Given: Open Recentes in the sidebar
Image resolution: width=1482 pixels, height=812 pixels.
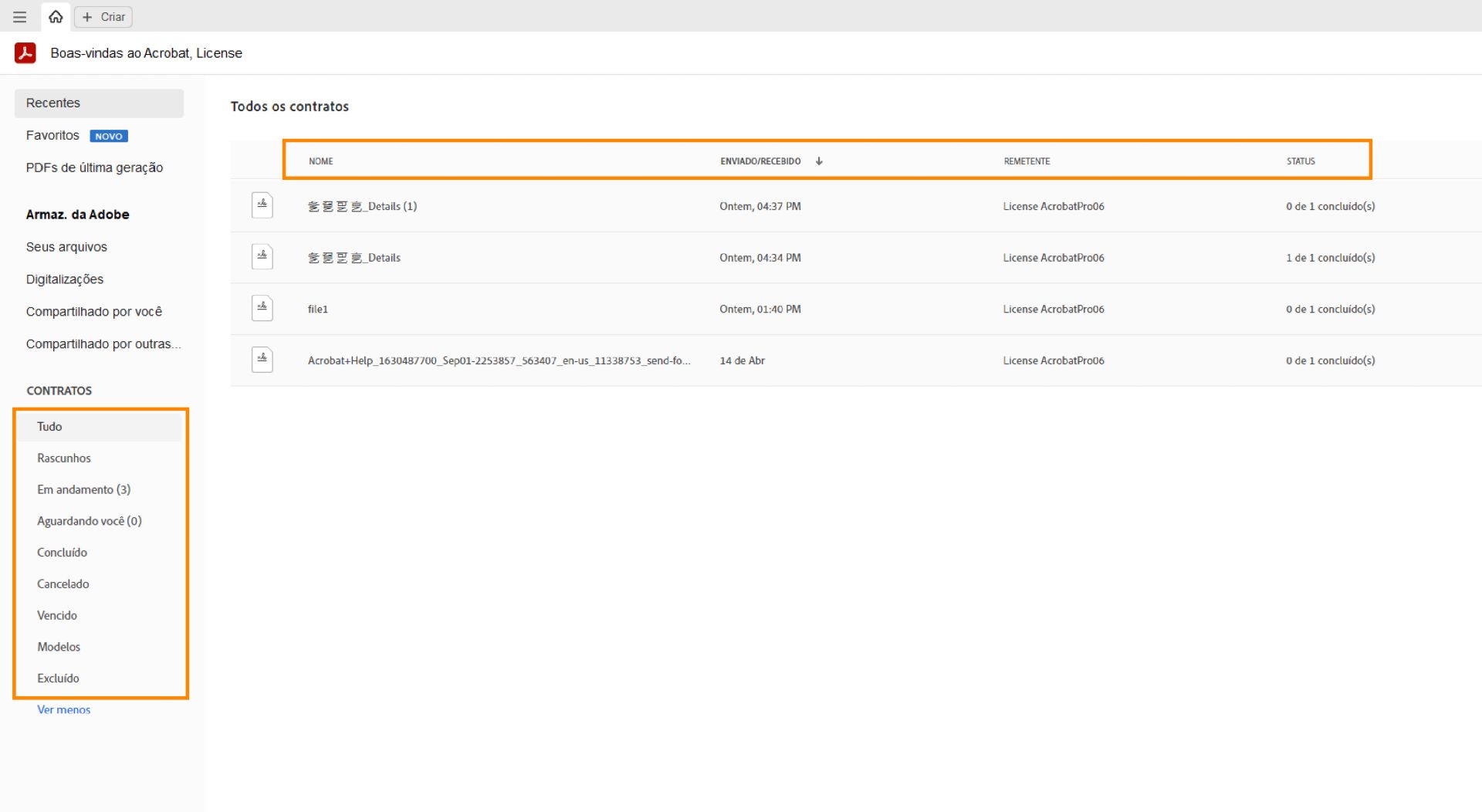Looking at the screenshot, I should tap(99, 103).
